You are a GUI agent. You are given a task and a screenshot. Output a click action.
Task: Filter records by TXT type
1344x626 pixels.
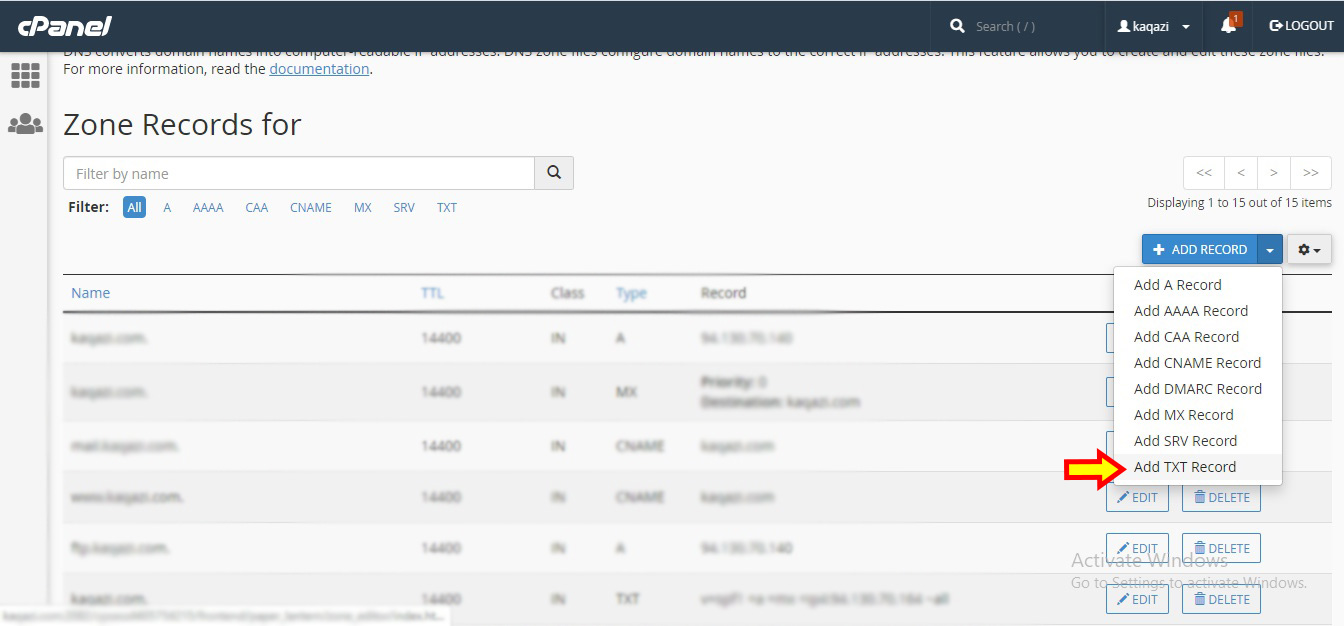click(x=446, y=208)
